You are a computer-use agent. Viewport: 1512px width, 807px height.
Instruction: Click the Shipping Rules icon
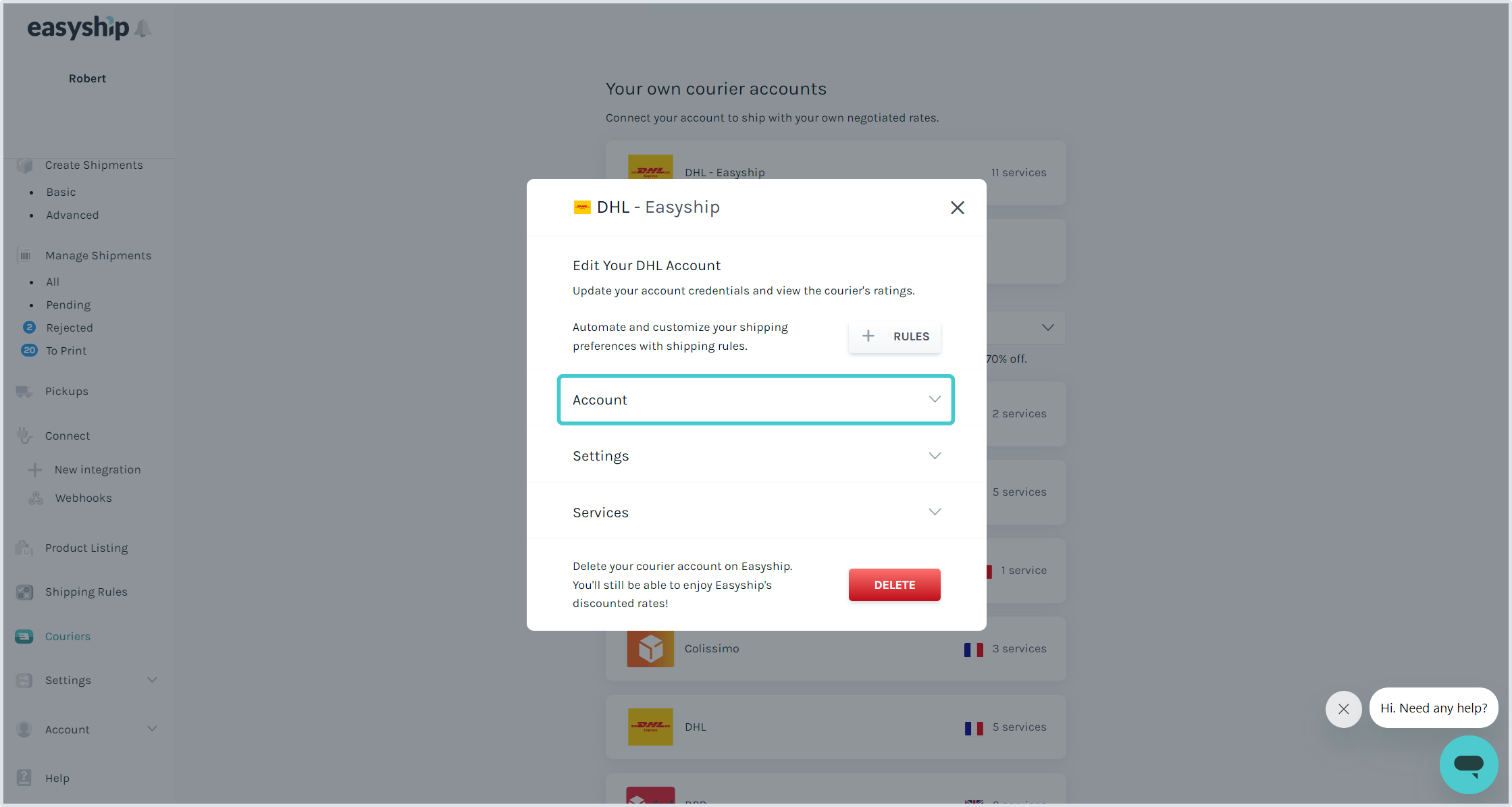[x=24, y=592]
